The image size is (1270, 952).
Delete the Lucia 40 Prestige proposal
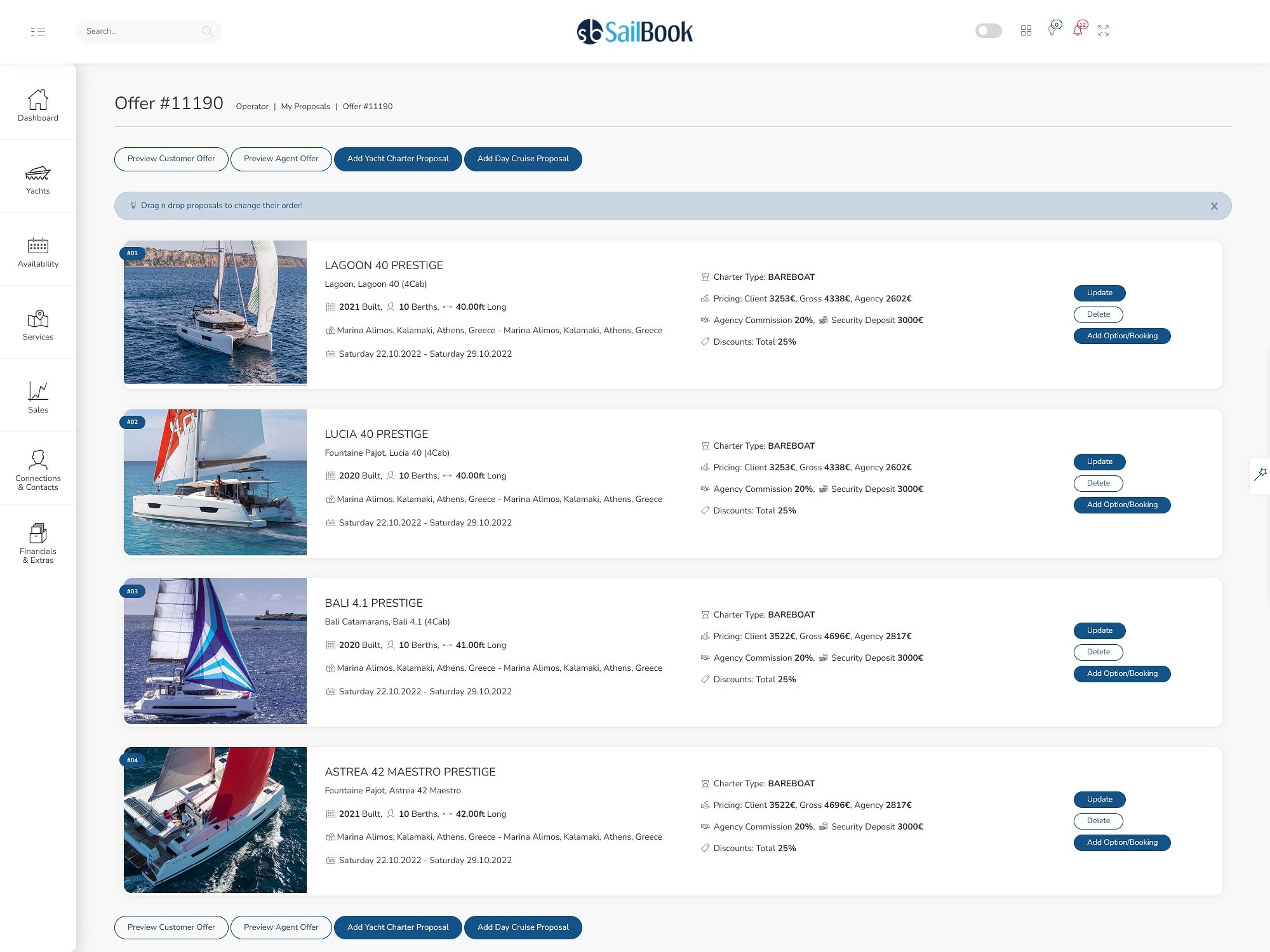click(1098, 483)
